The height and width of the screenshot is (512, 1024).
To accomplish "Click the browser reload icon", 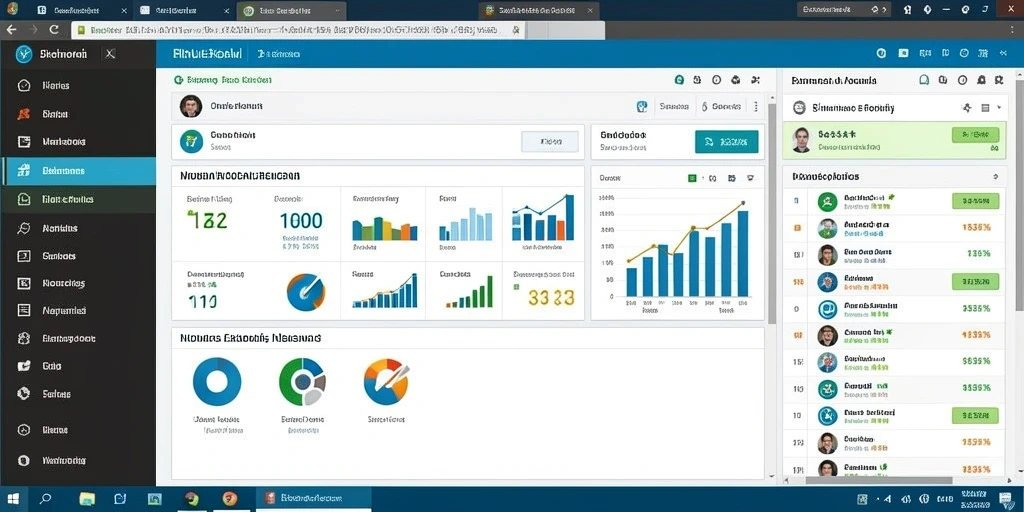I will 54,30.
